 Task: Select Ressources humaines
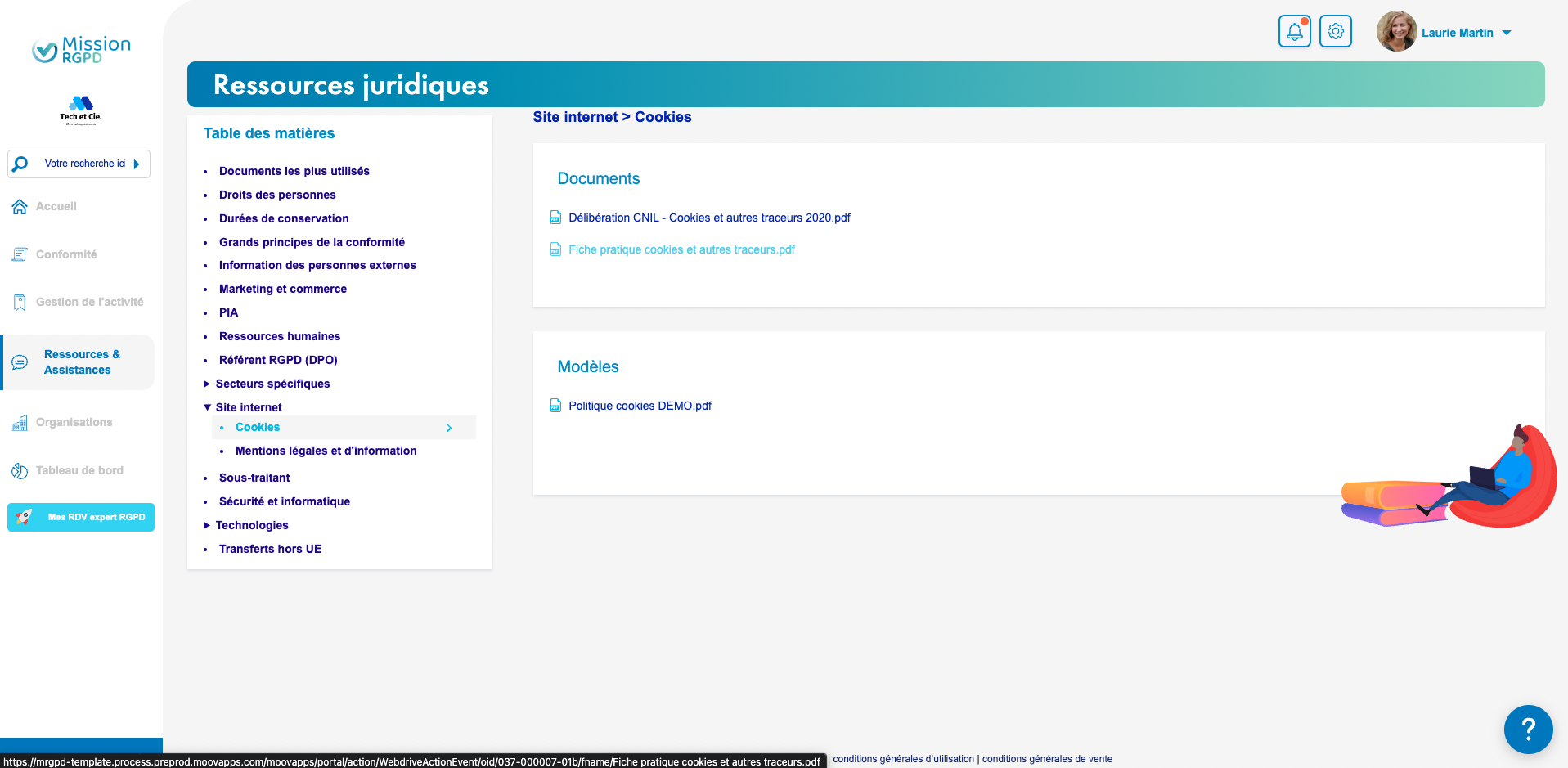tap(280, 336)
